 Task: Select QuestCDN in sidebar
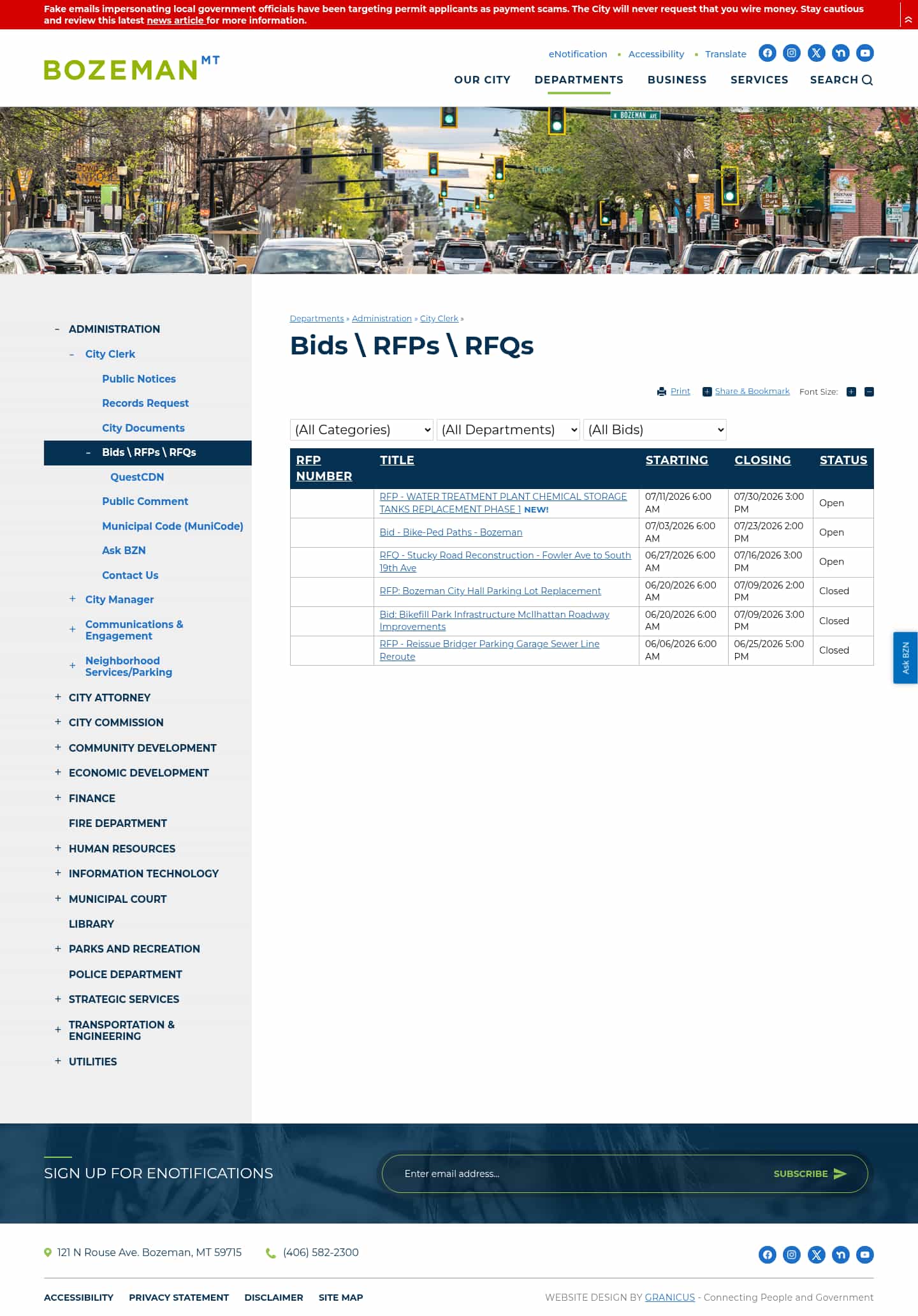click(x=137, y=477)
